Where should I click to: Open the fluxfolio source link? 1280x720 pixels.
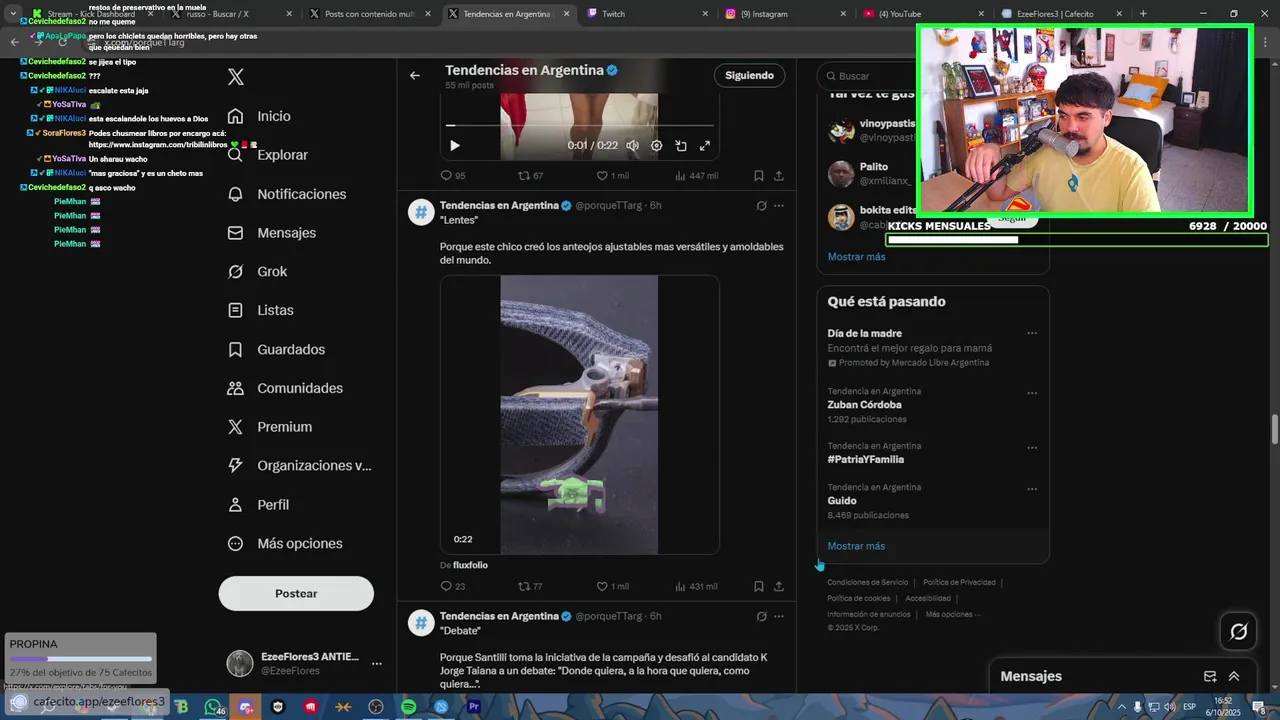[470, 566]
